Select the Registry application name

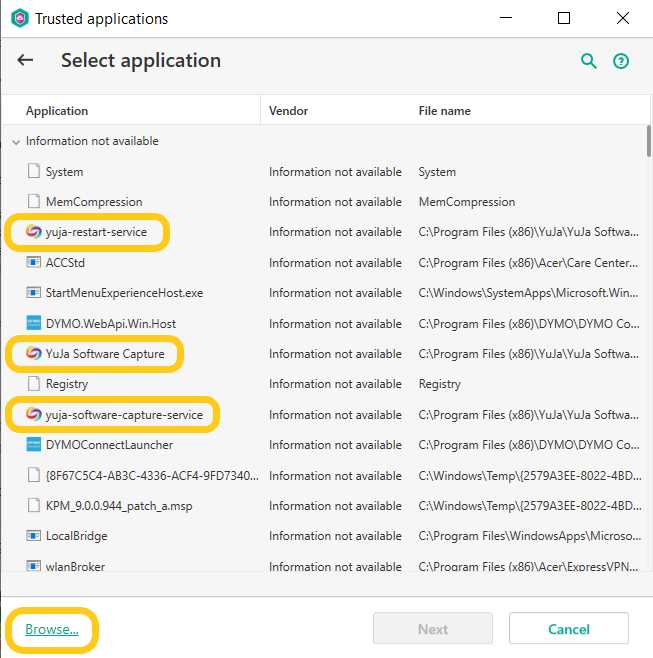point(67,384)
